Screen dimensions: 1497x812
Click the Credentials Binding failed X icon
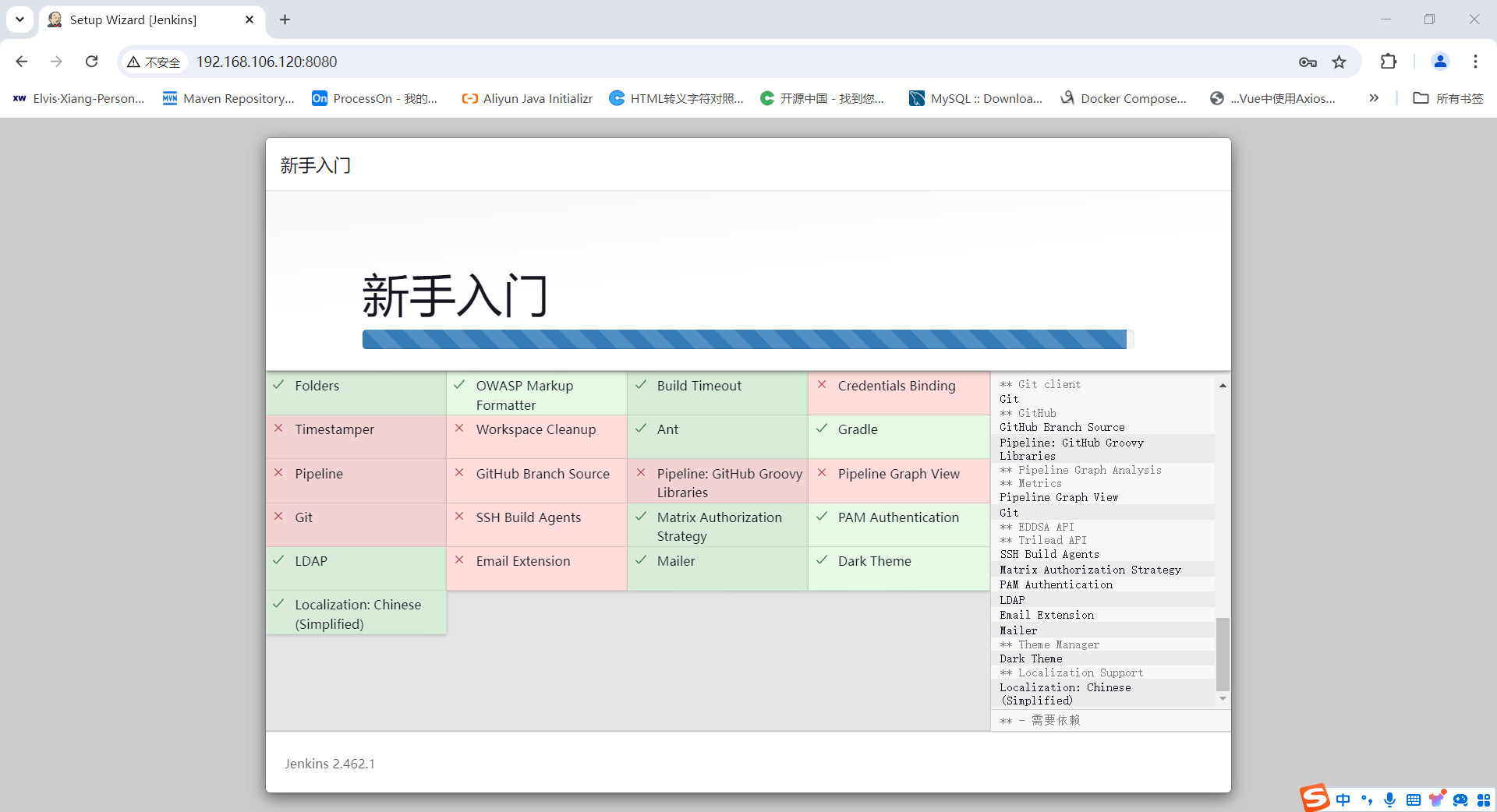click(x=821, y=385)
